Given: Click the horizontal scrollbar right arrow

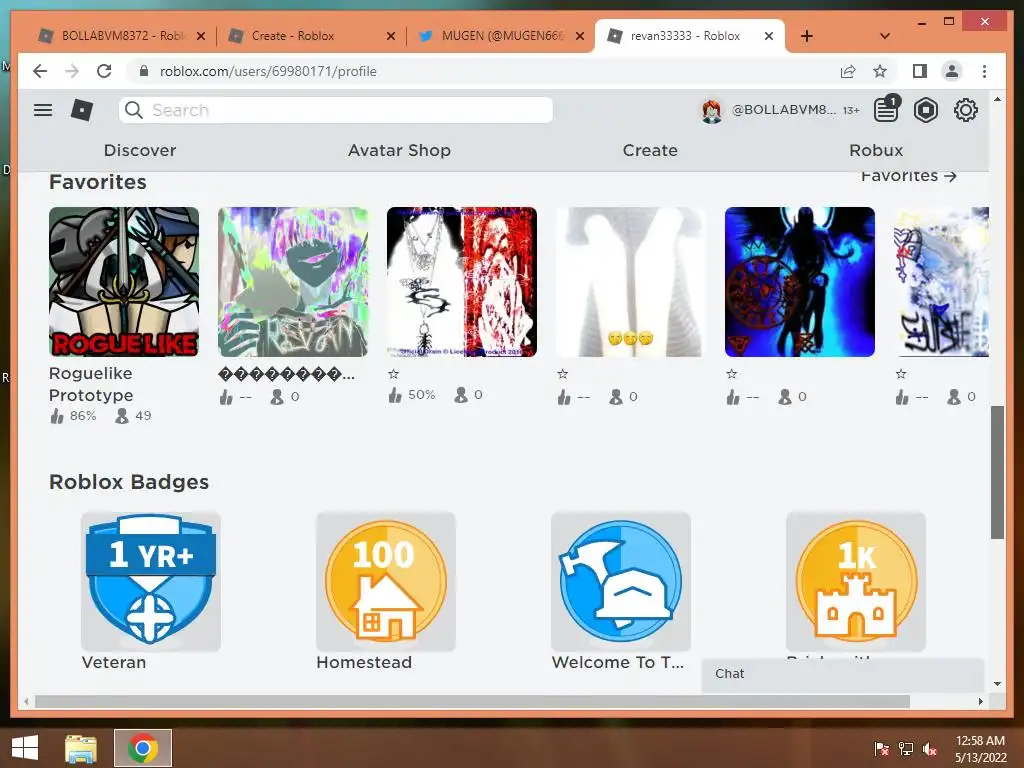Looking at the screenshot, I should click(x=981, y=701).
